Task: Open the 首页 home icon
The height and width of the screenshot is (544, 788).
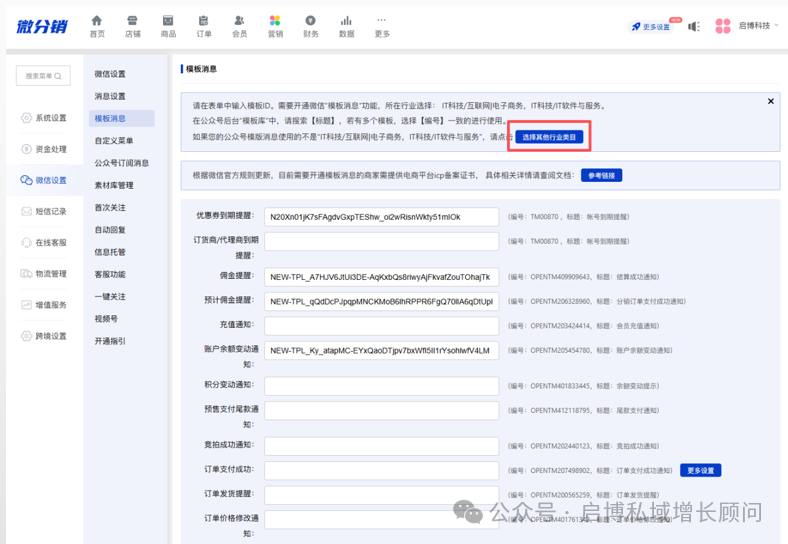Action: [x=96, y=21]
